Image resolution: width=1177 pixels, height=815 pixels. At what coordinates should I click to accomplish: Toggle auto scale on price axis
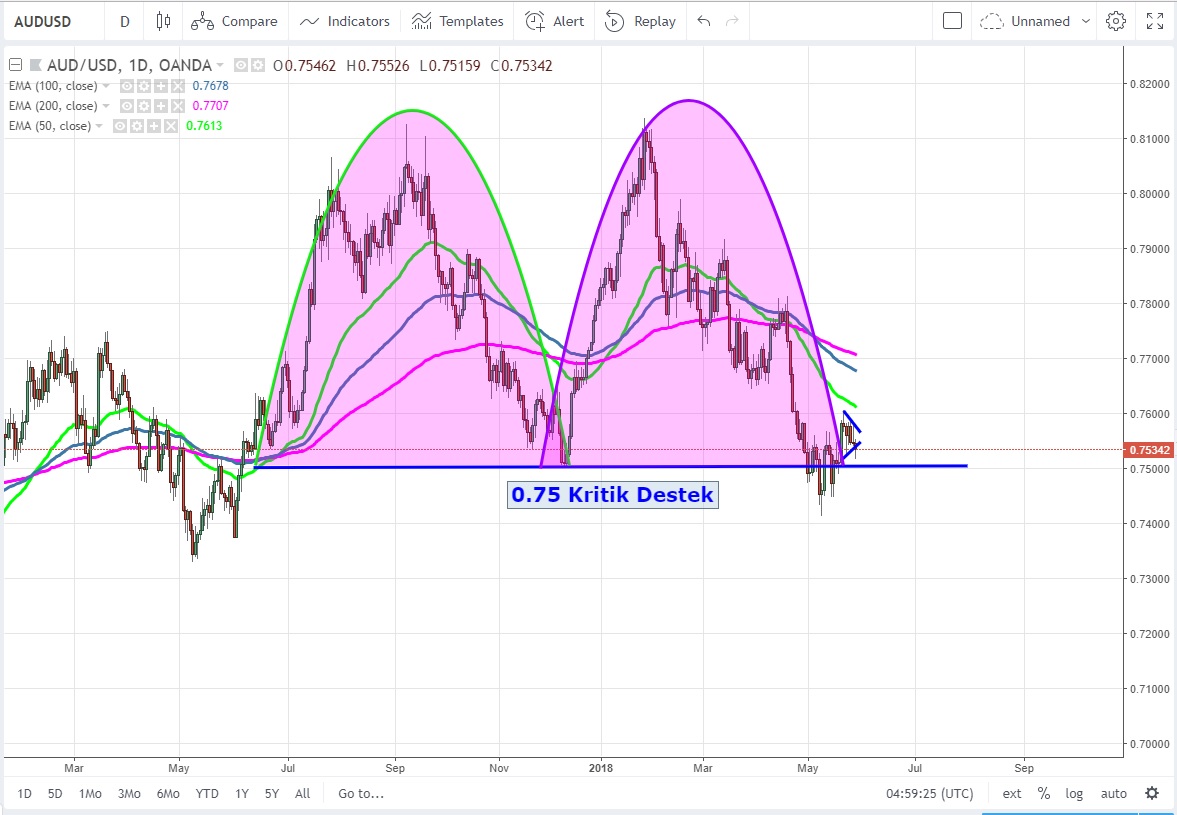click(x=1113, y=794)
